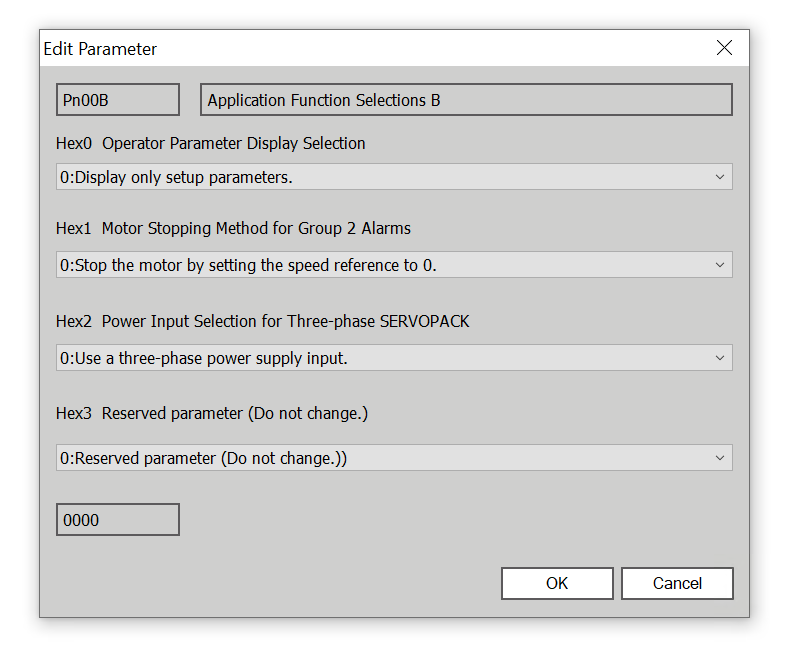This screenshot has width=799, height=659.
Task: Click the Hex1 Motor Stopping Method label
Action: coord(233,228)
